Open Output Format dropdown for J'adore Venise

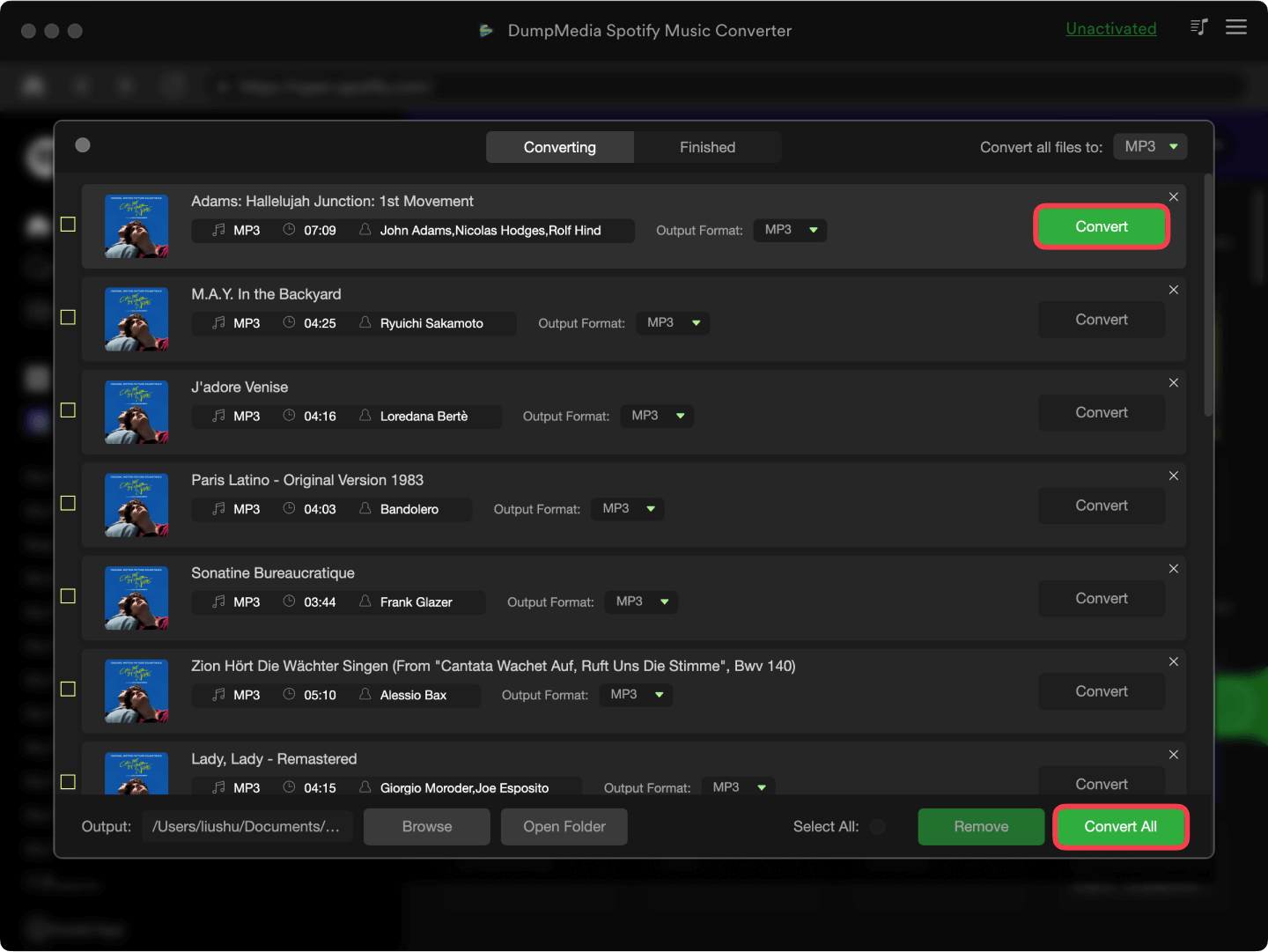tap(657, 416)
